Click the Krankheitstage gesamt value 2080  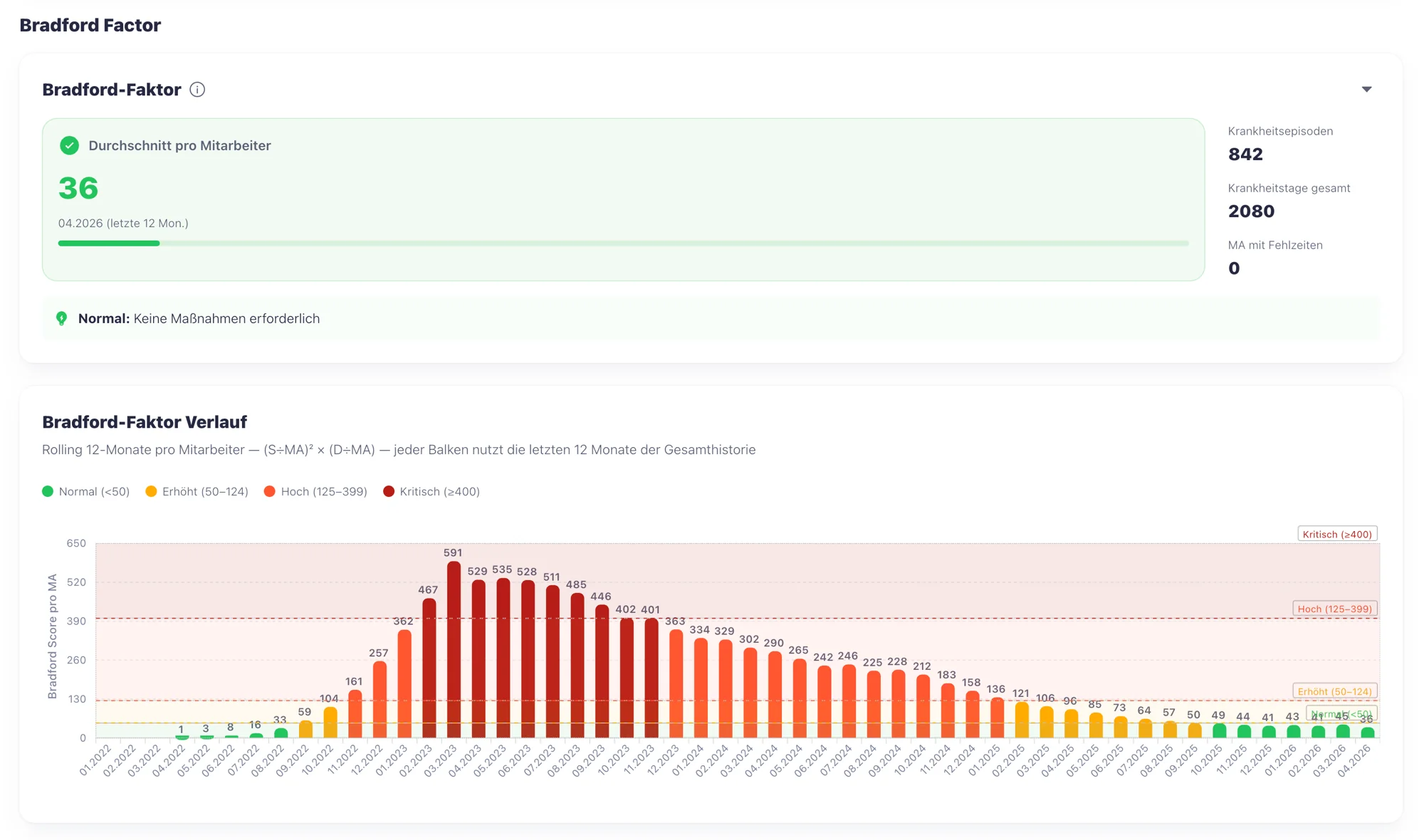(x=1251, y=211)
